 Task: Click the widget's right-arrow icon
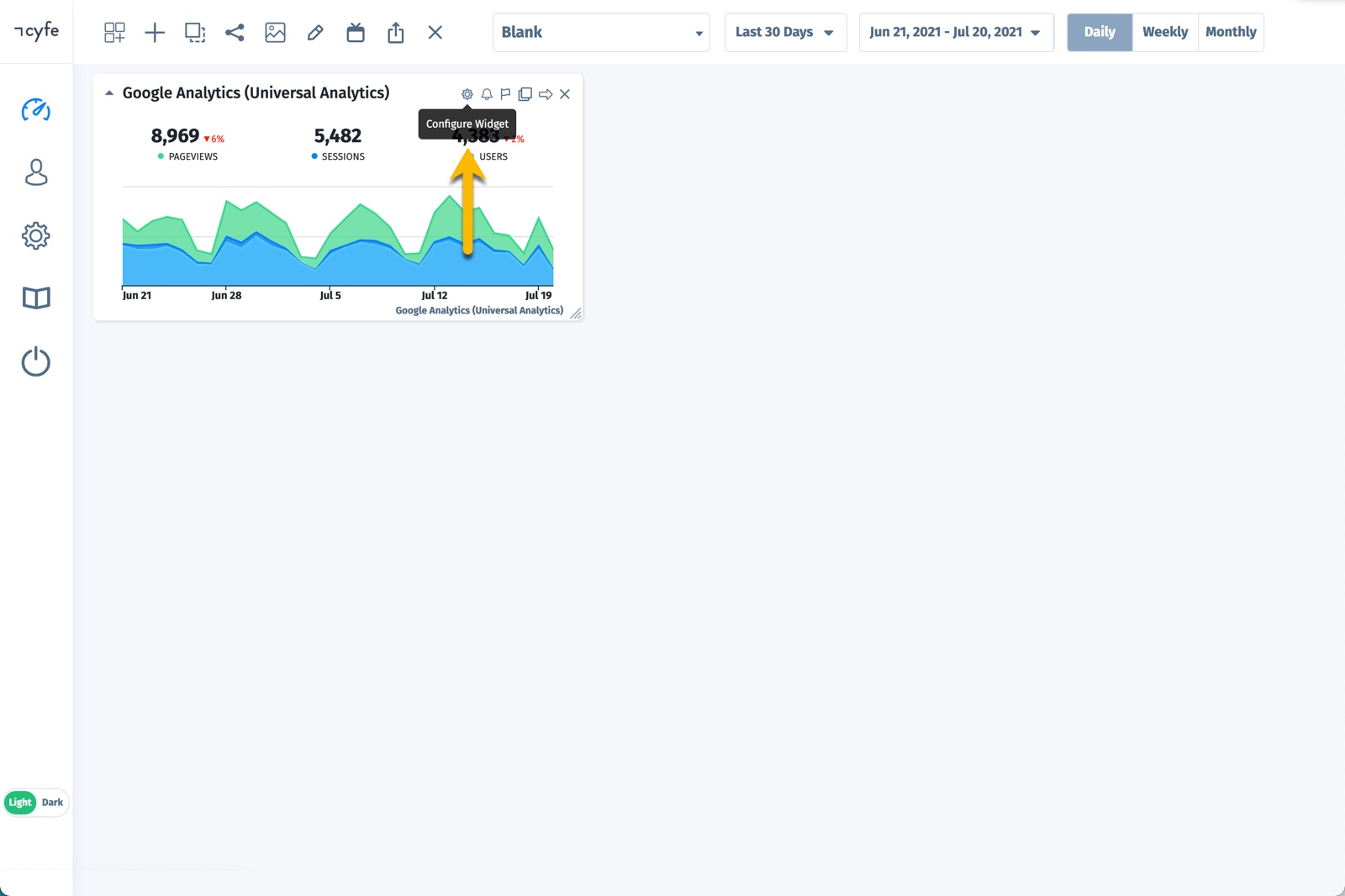tap(546, 94)
